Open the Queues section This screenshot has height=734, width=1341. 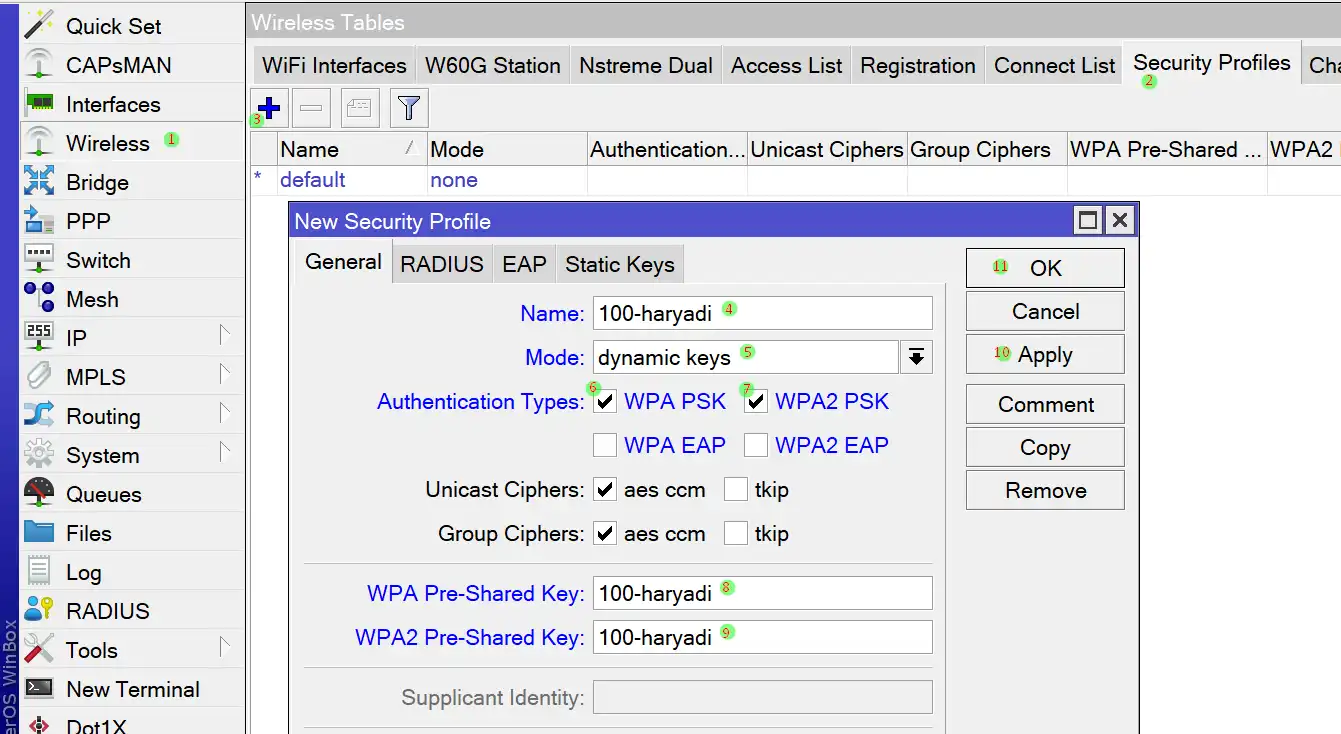pos(103,494)
